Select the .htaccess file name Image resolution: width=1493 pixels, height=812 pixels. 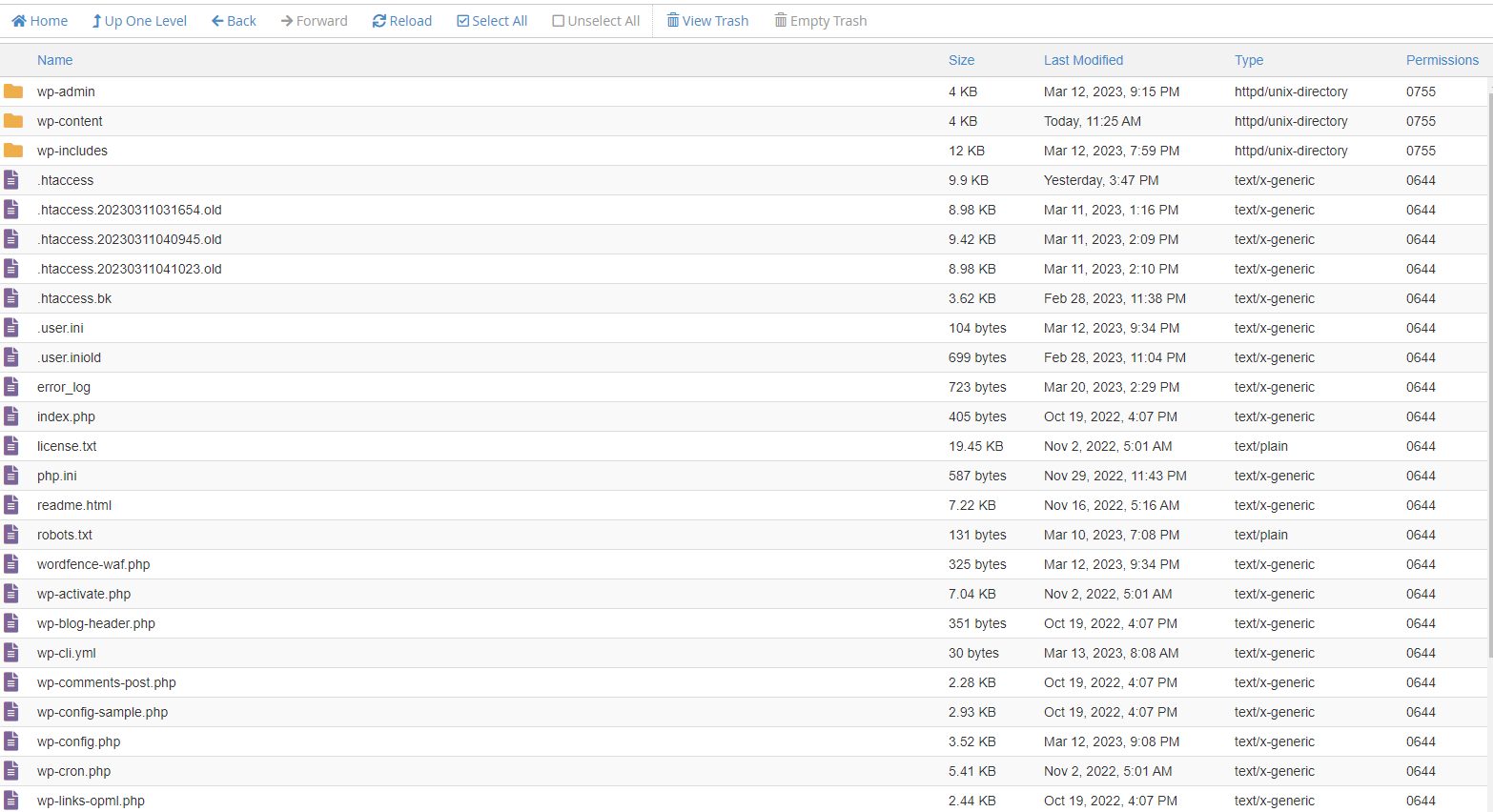[66, 180]
